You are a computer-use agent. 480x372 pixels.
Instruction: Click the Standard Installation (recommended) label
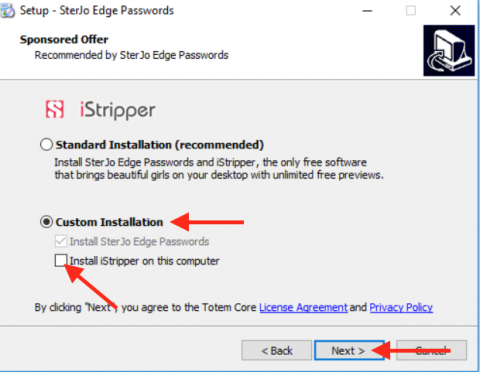[x=160, y=145]
